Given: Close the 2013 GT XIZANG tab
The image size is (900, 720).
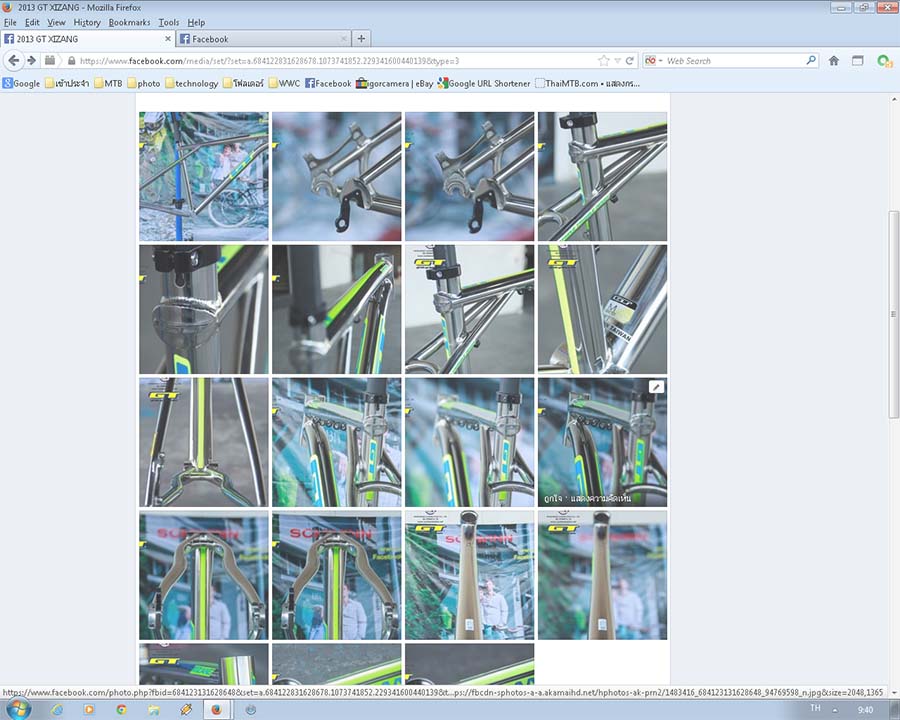Looking at the screenshot, I should point(168,38).
